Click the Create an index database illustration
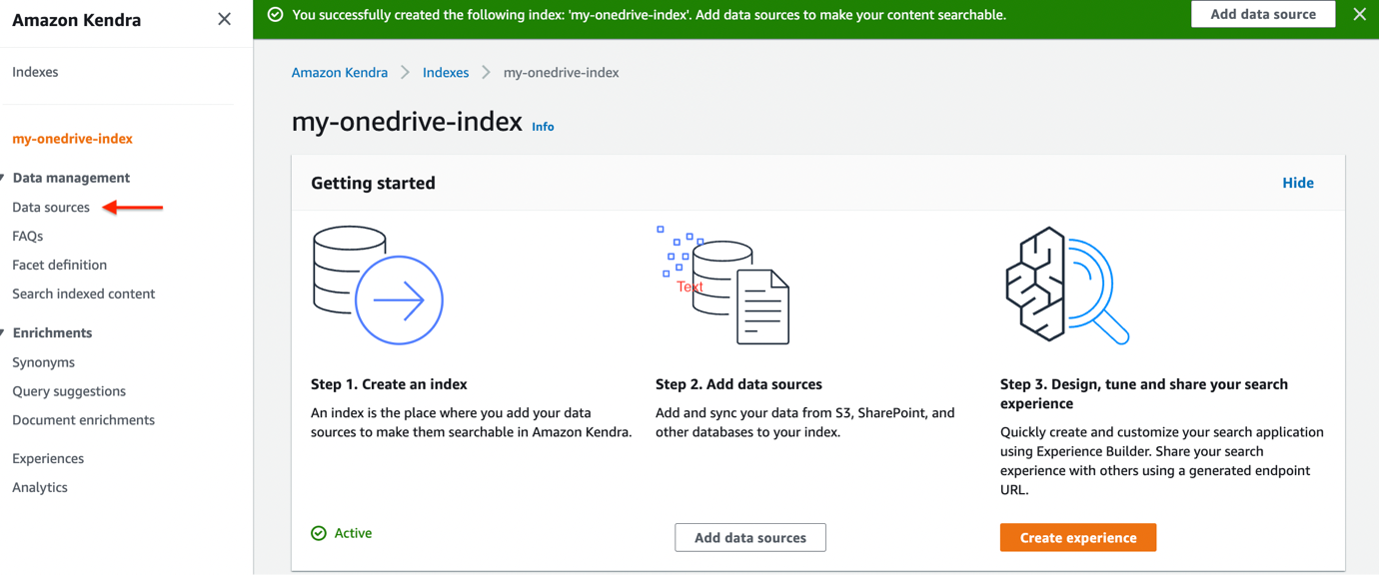Screen dimensions: 1384x577 (x=377, y=285)
